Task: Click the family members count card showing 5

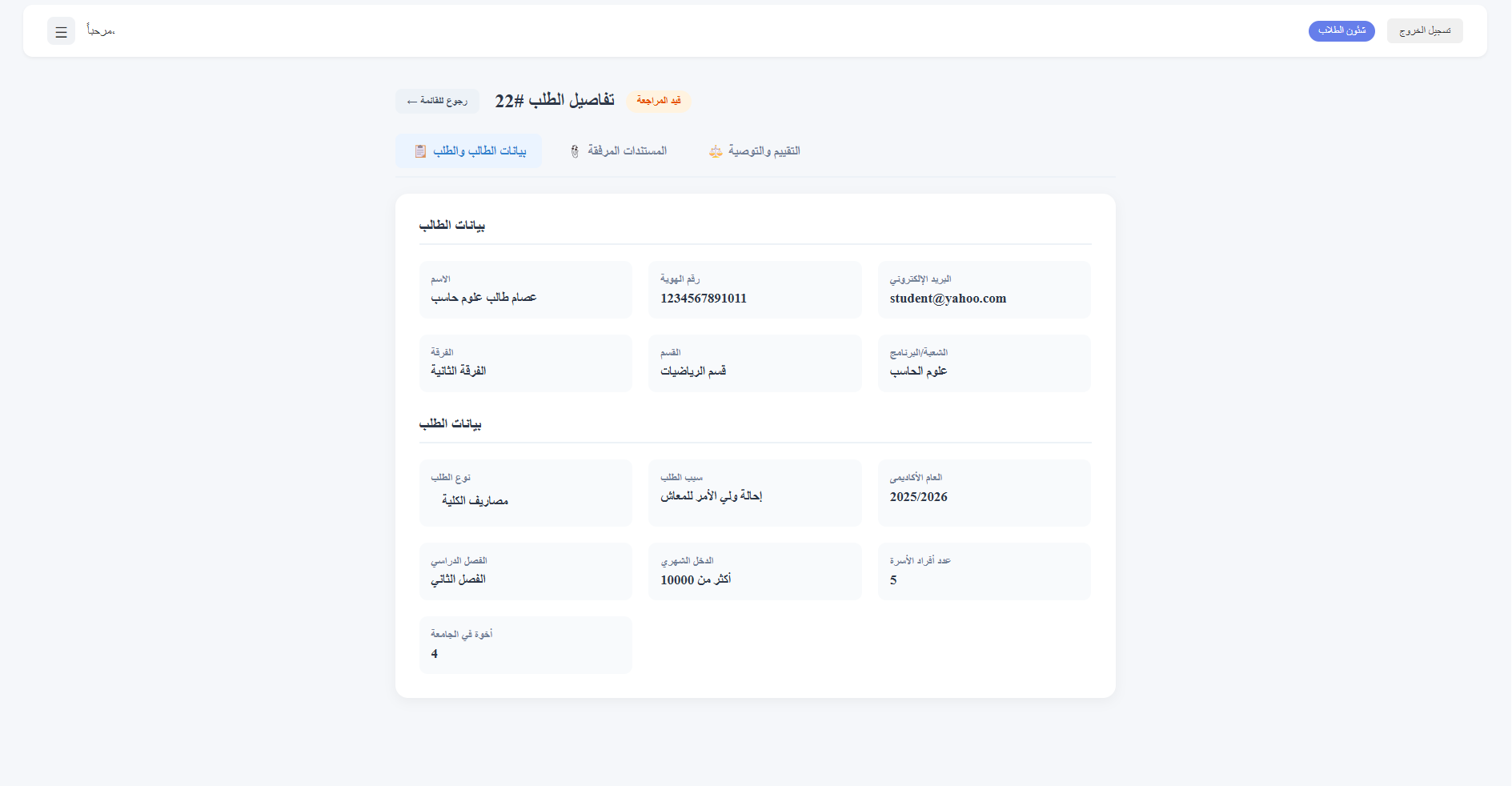Action: click(984, 571)
